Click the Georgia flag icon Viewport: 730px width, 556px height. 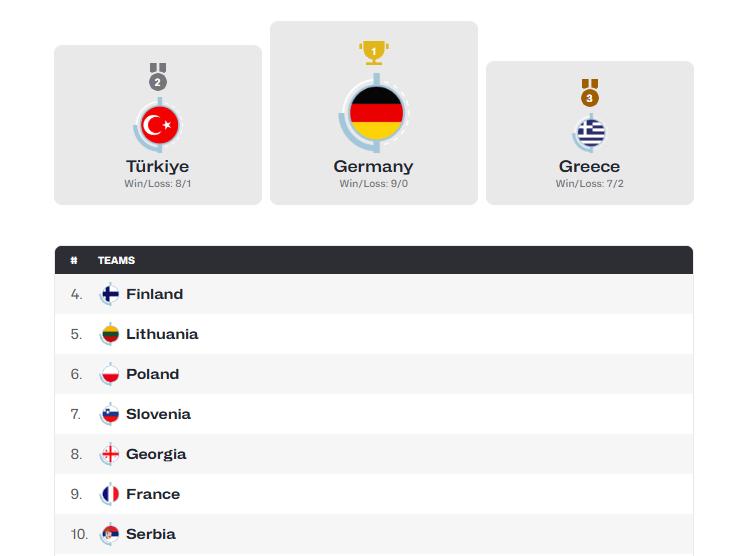pos(110,454)
